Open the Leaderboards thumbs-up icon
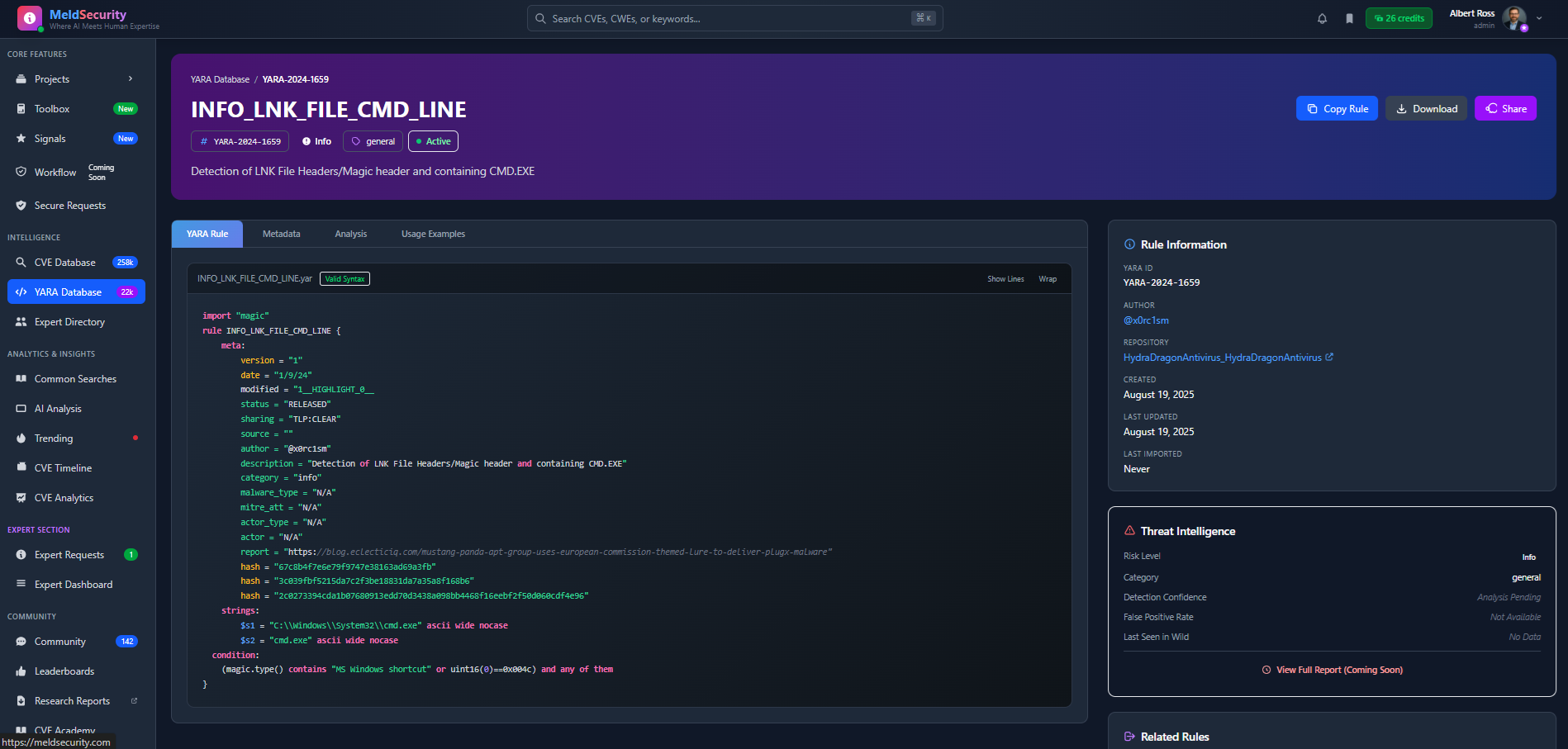The image size is (1568, 749). [21, 671]
